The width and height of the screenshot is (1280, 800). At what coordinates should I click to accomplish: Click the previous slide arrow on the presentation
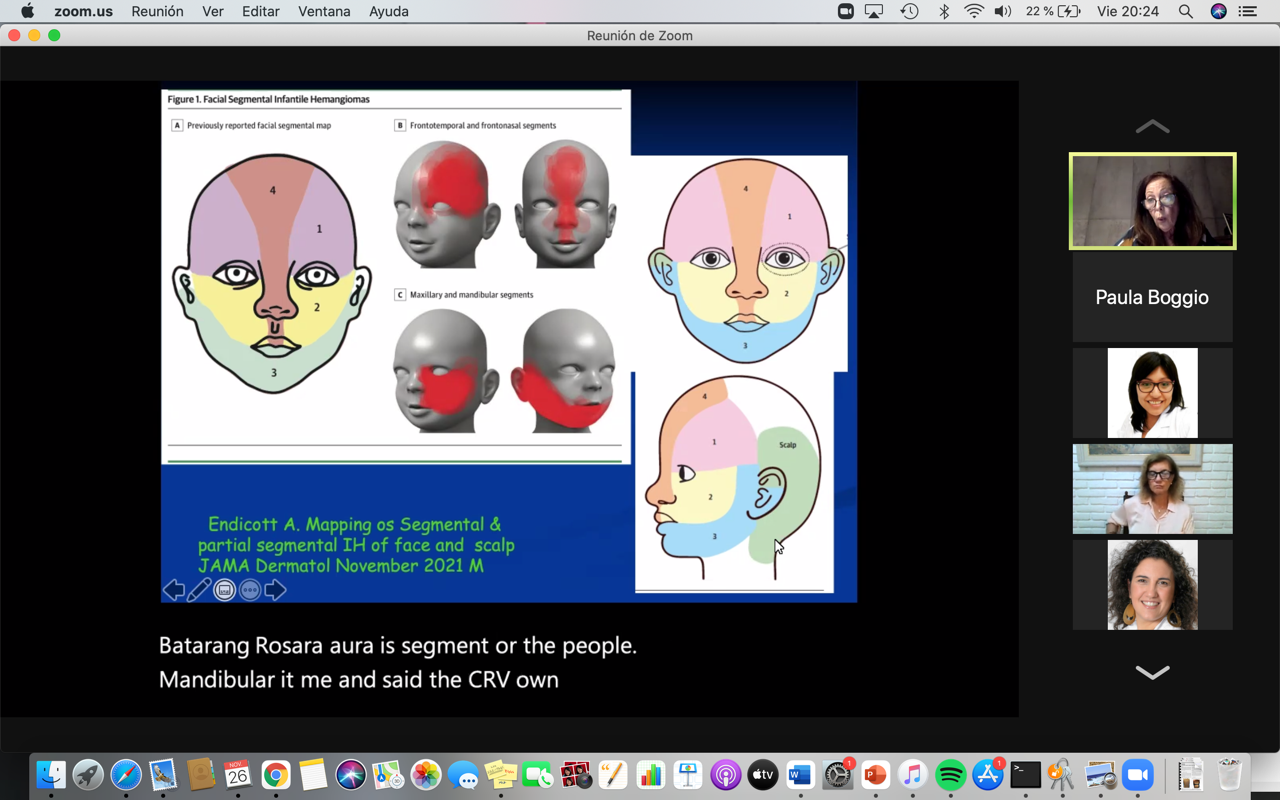174,590
